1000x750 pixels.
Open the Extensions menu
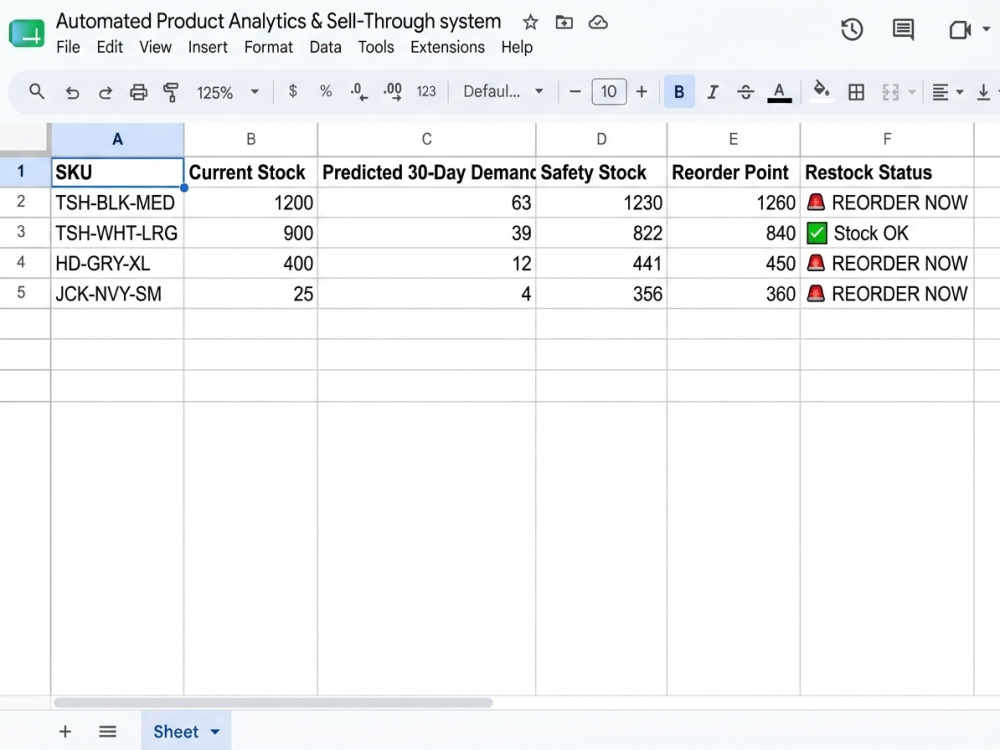[447, 47]
